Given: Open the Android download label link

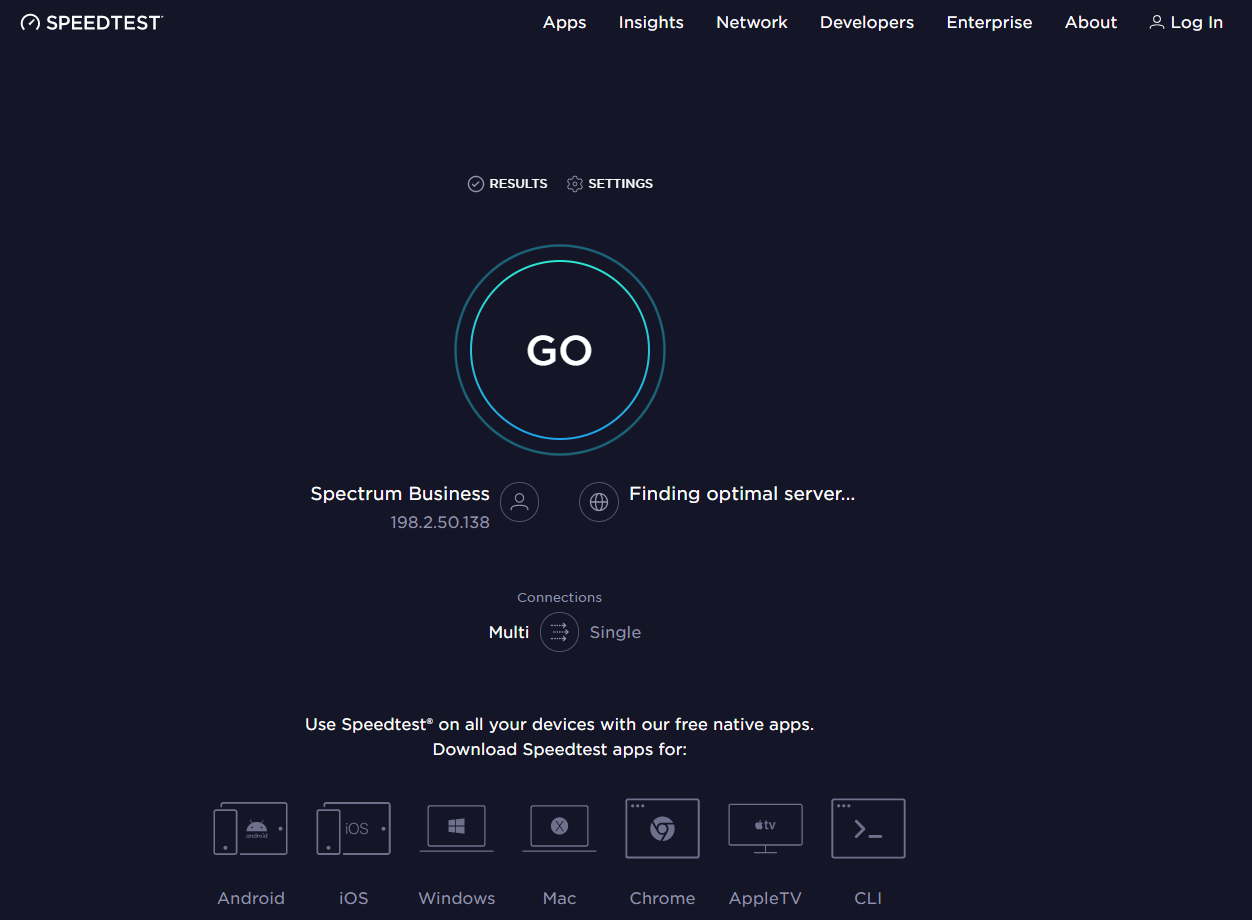Looking at the screenshot, I should (251, 898).
